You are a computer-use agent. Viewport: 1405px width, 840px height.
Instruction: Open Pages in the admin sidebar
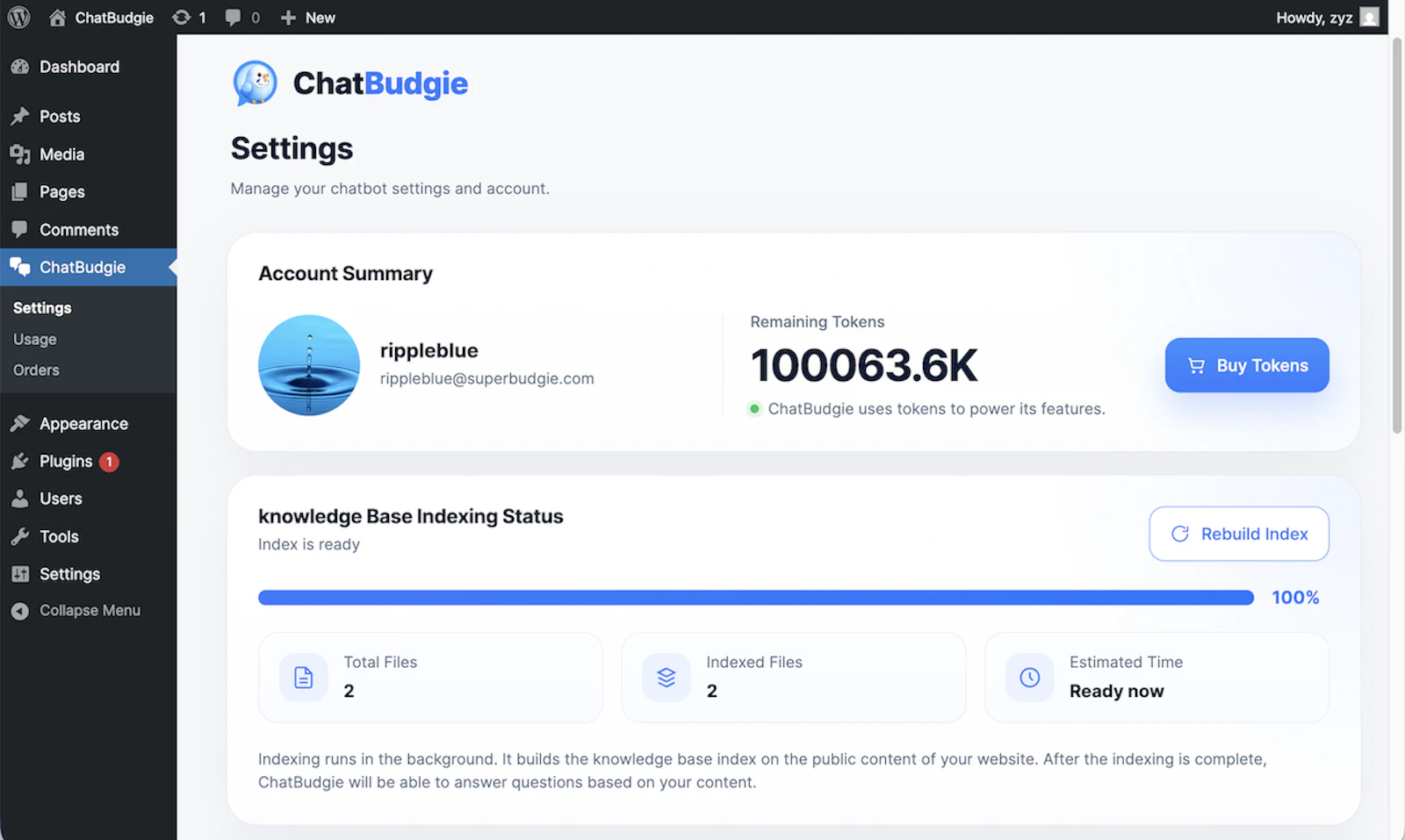(88, 192)
